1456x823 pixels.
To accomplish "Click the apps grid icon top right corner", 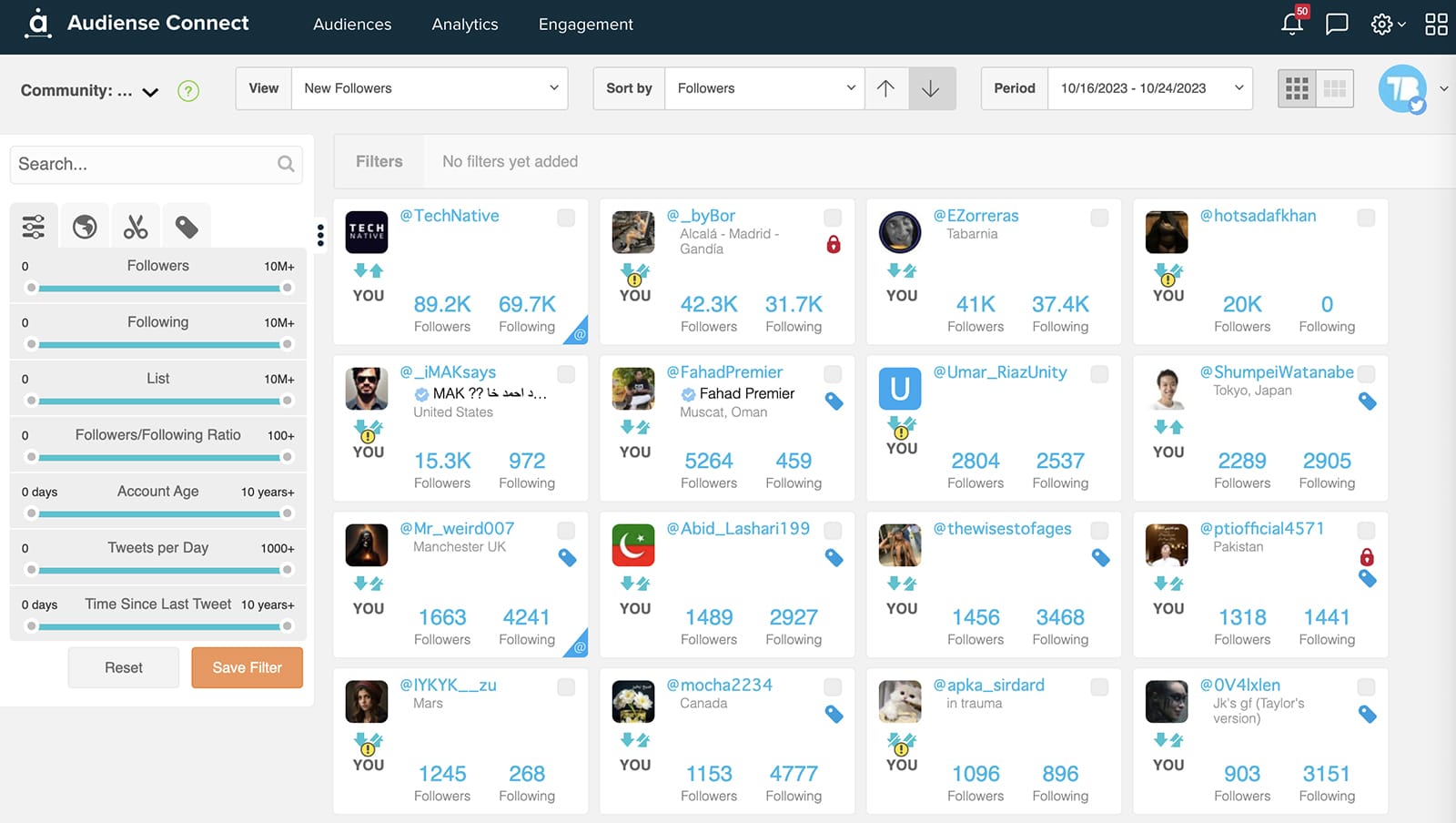I will 1435,25.
